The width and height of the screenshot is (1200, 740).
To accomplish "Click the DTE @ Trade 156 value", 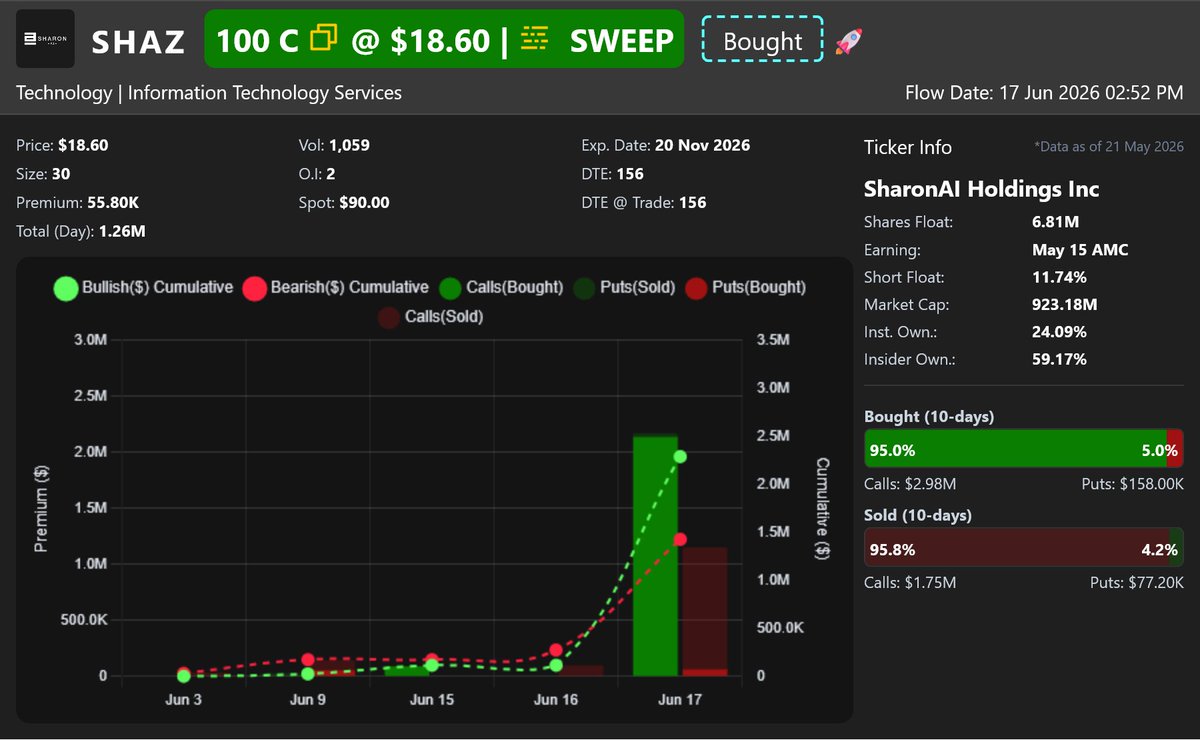I will [692, 203].
